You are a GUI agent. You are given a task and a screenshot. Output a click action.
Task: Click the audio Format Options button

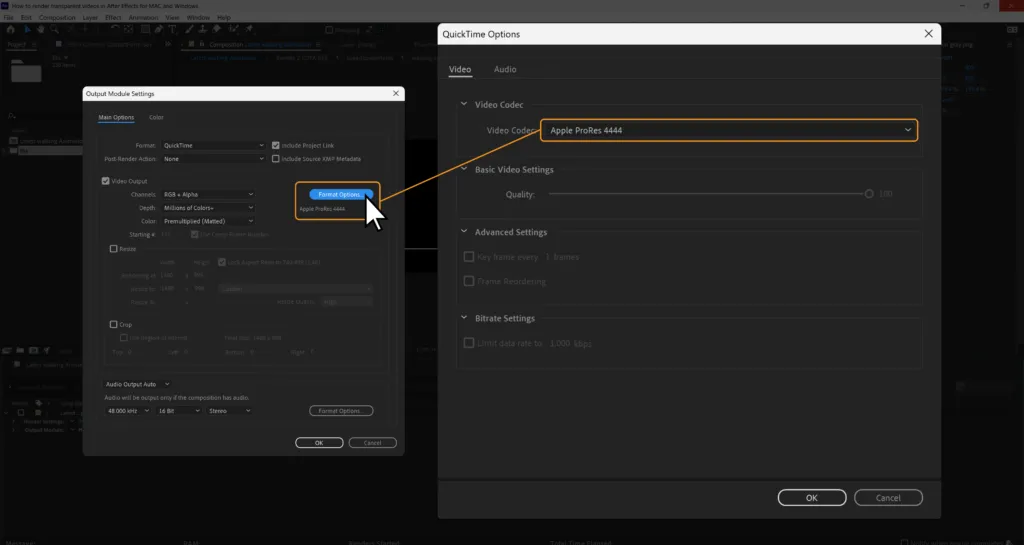(341, 411)
